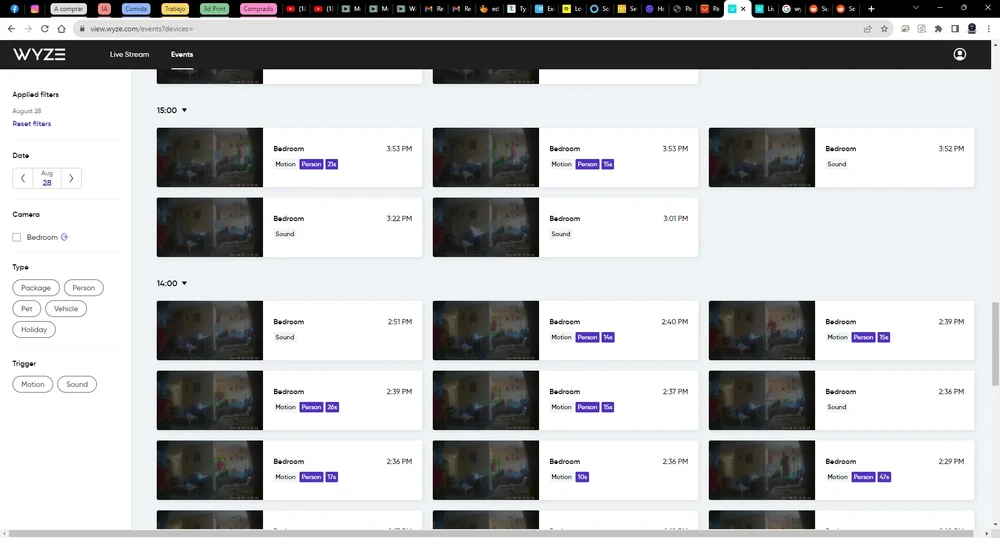Screen dimensions: 1000x538
Task: Open the 2:51 PM Bedroom sound event thumbnail
Action: click(210, 330)
